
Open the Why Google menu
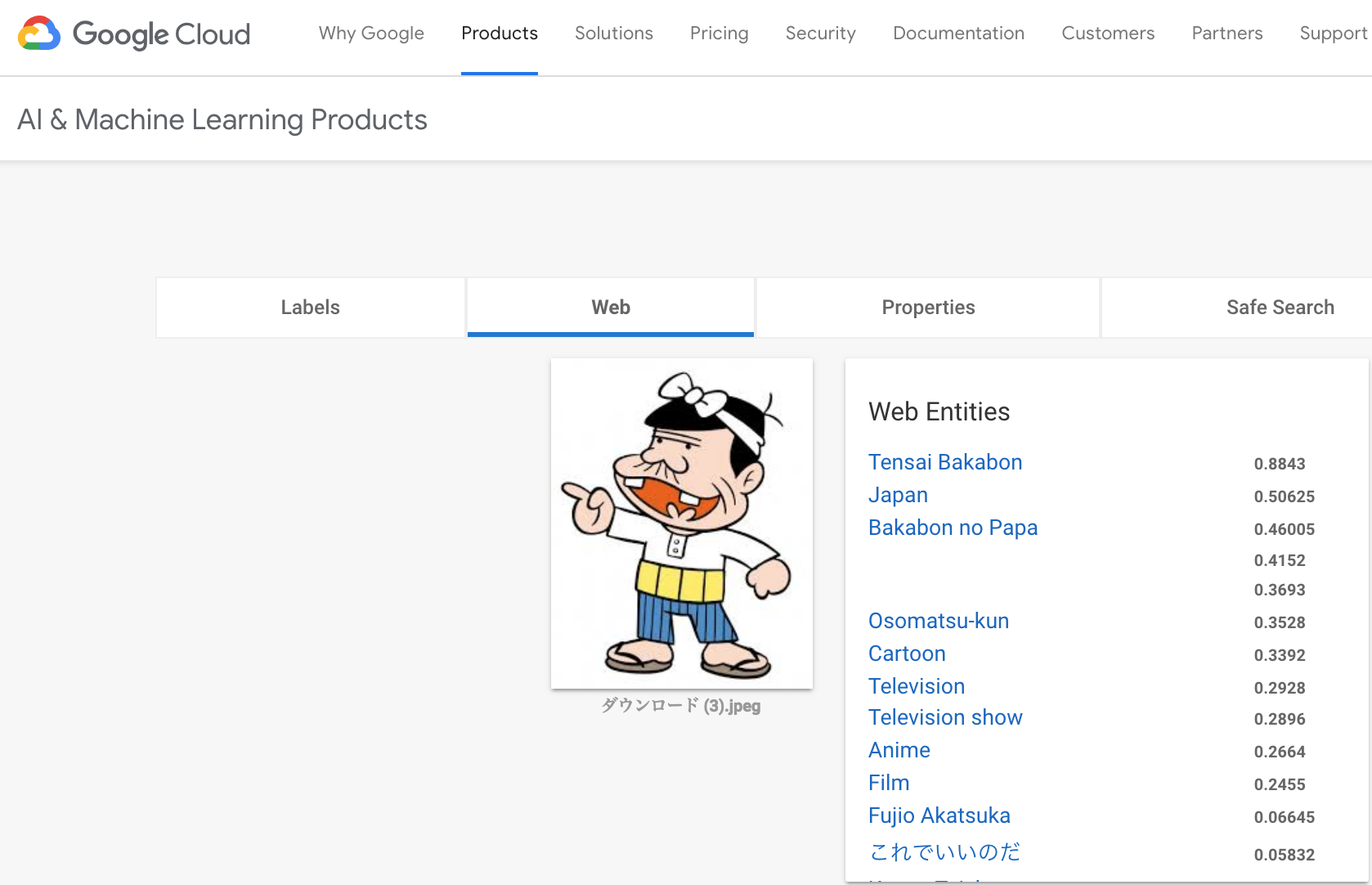(371, 34)
